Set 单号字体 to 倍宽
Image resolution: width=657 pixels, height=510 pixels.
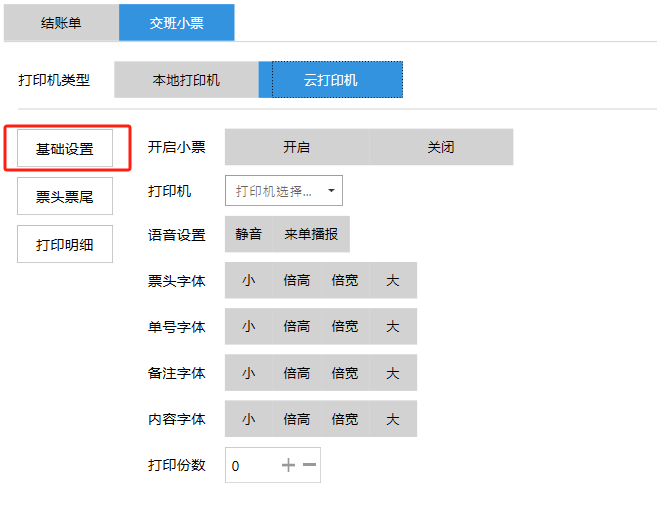pos(344,326)
